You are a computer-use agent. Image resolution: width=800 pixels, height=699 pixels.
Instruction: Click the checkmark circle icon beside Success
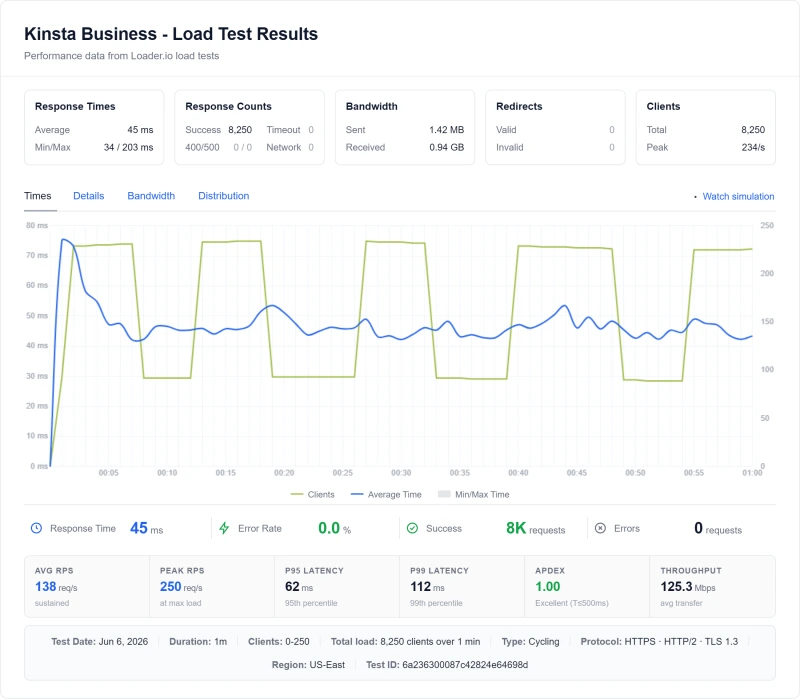coord(412,528)
